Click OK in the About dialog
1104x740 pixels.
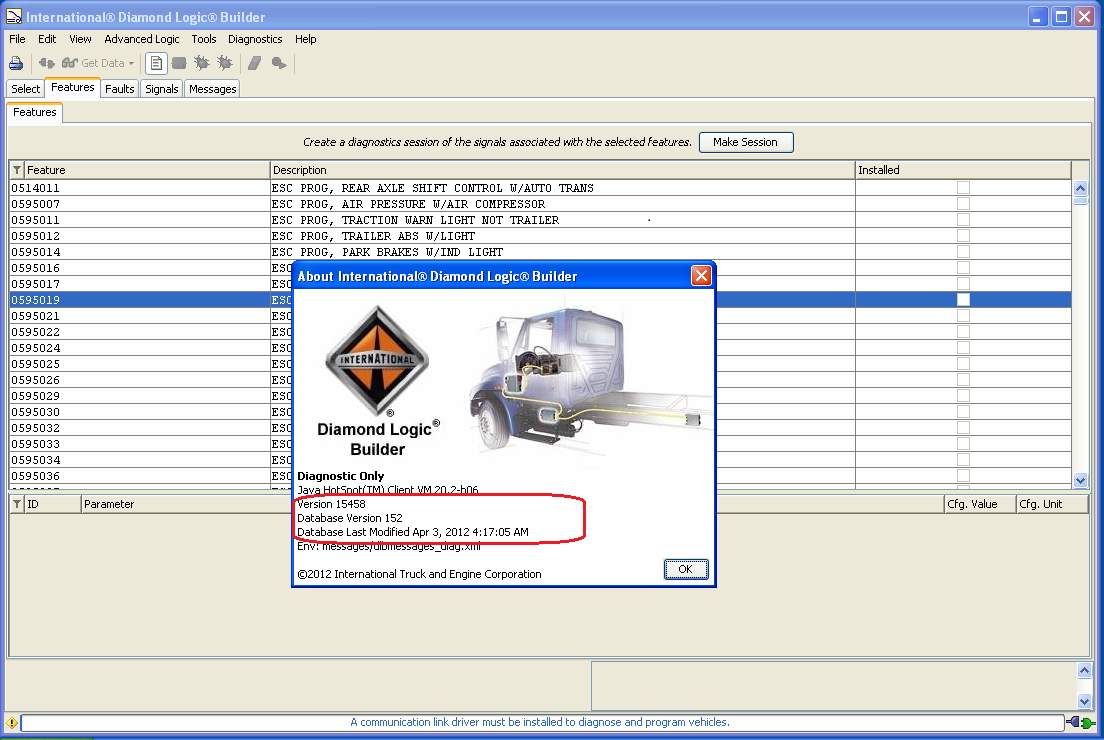click(x=685, y=569)
